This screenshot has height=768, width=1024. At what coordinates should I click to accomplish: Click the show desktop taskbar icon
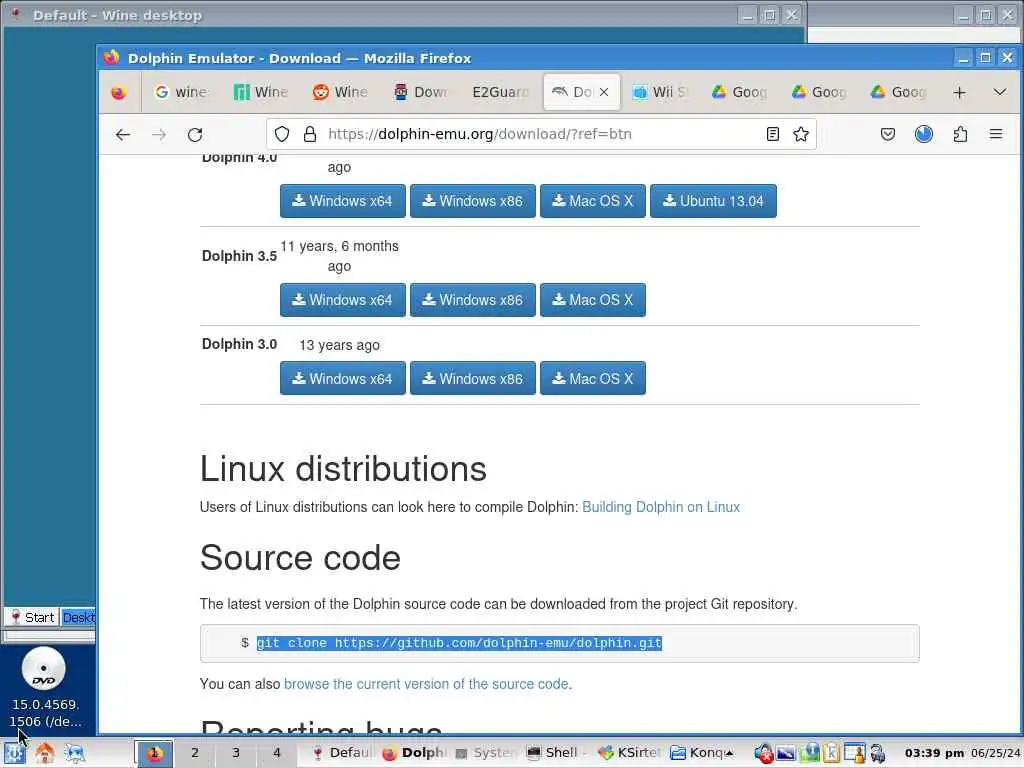point(74,753)
